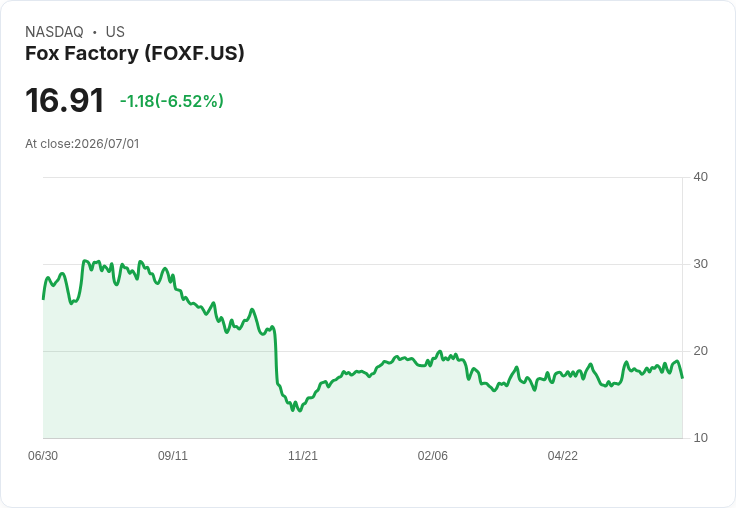Click the chart's lowest point near 11/21

300,411
